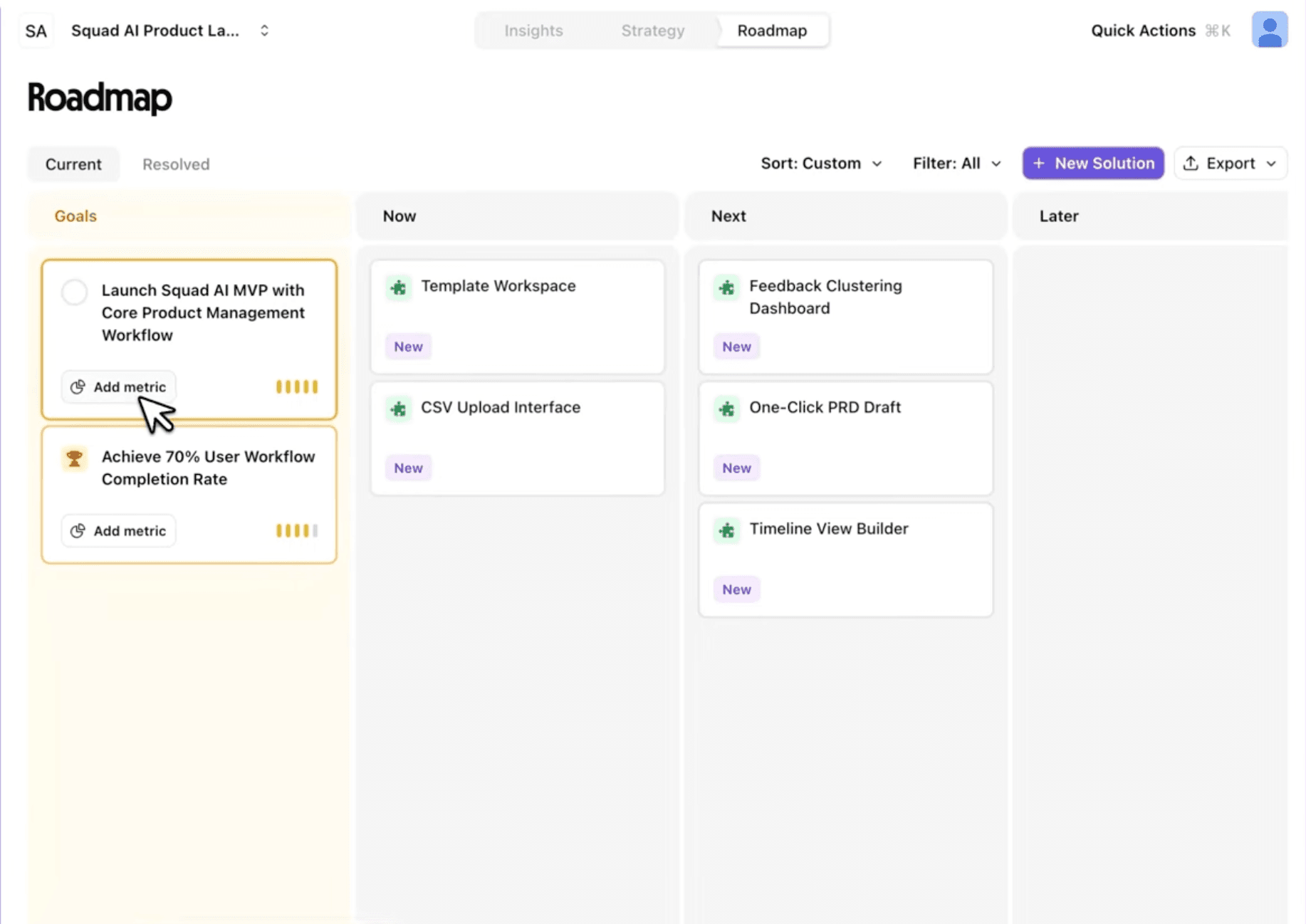Click the New tag on Timeline View Builder
This screenshot has width=1306, height=924.
737,589
